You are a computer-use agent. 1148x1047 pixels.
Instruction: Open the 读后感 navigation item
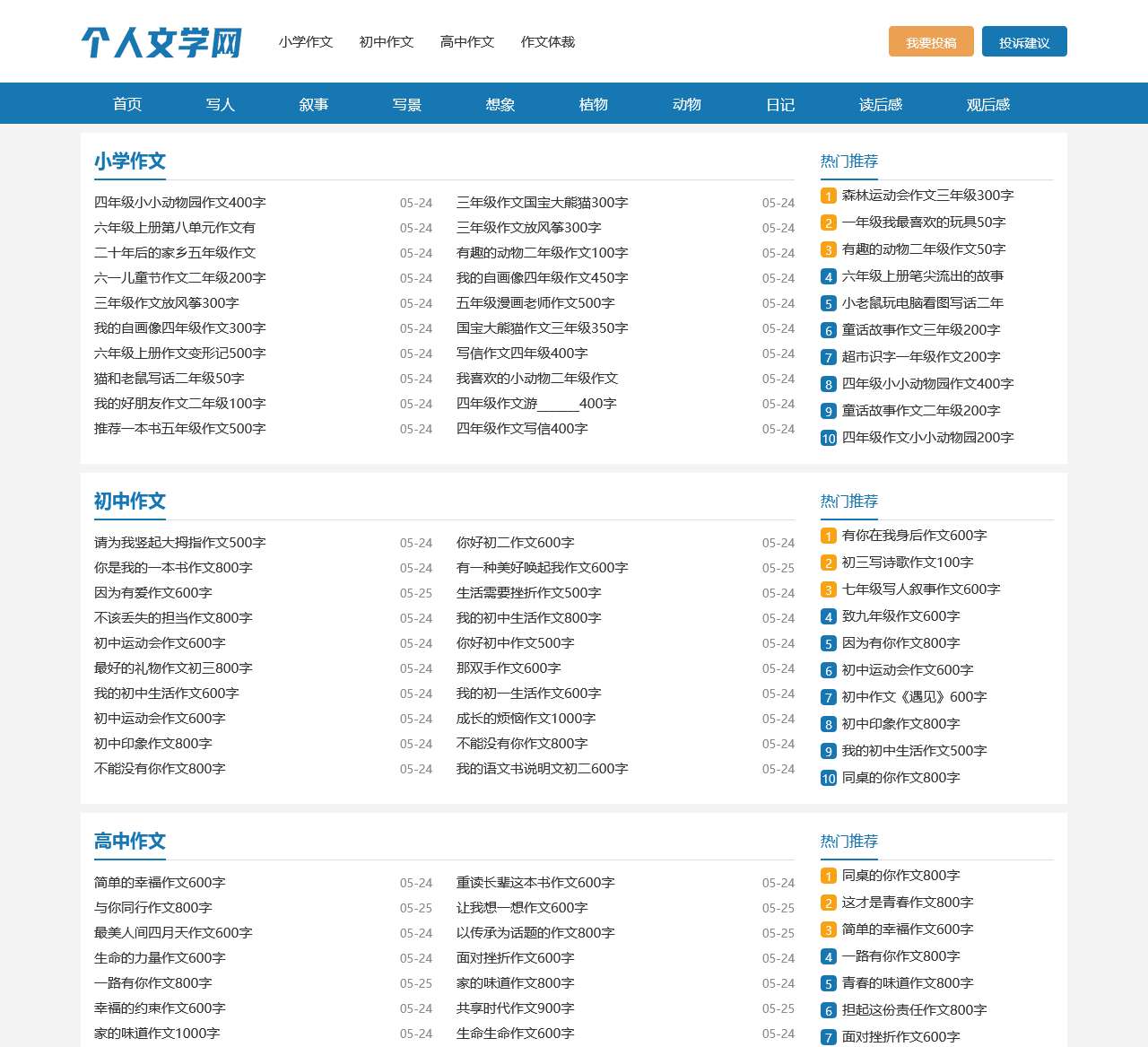click(x=883, y=104)
